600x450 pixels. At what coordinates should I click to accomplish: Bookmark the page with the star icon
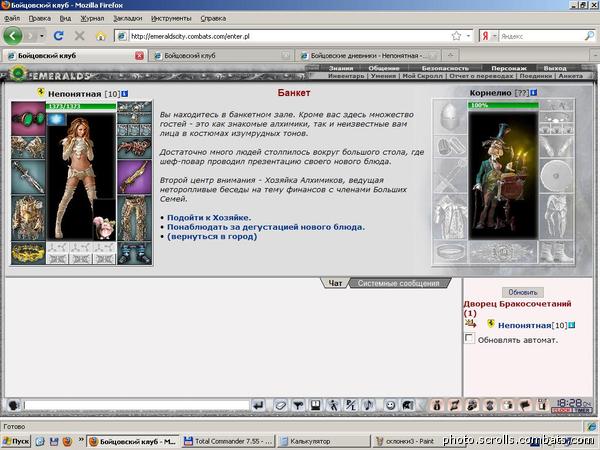(x=456, y=36)
